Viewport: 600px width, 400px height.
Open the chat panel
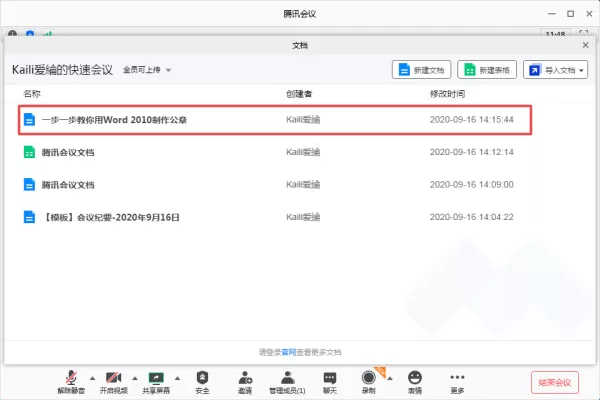329,382
